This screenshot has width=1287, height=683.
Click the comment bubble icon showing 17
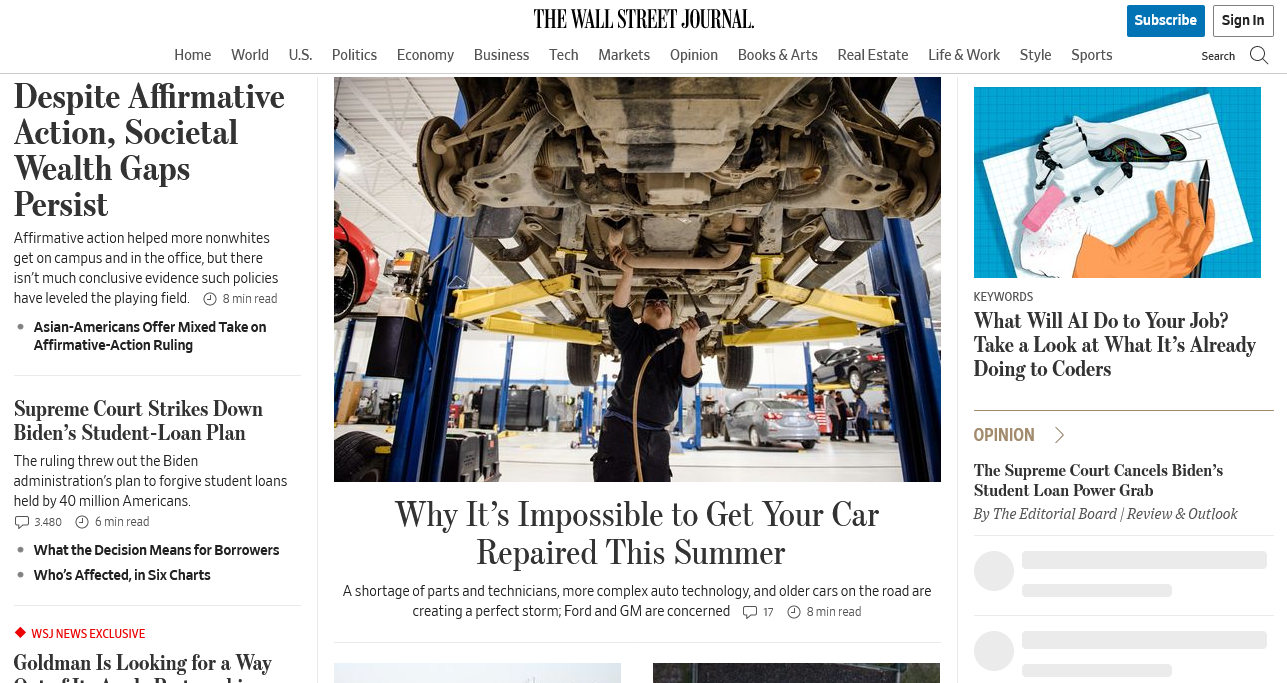pos(750,612)
